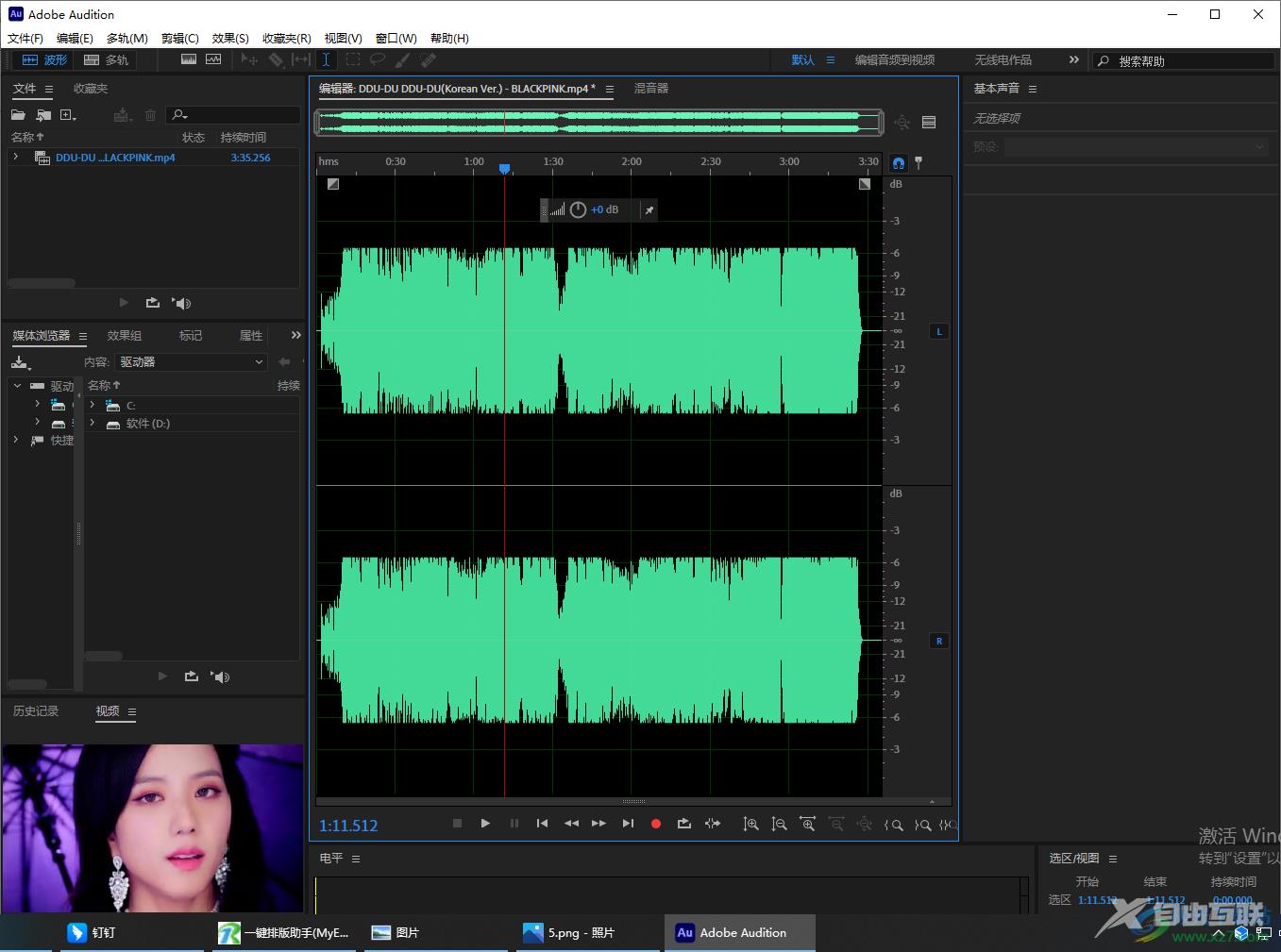1281x952 pixels.
Task: Select the Paintbrush Selection tool
Action: point(403,59)
